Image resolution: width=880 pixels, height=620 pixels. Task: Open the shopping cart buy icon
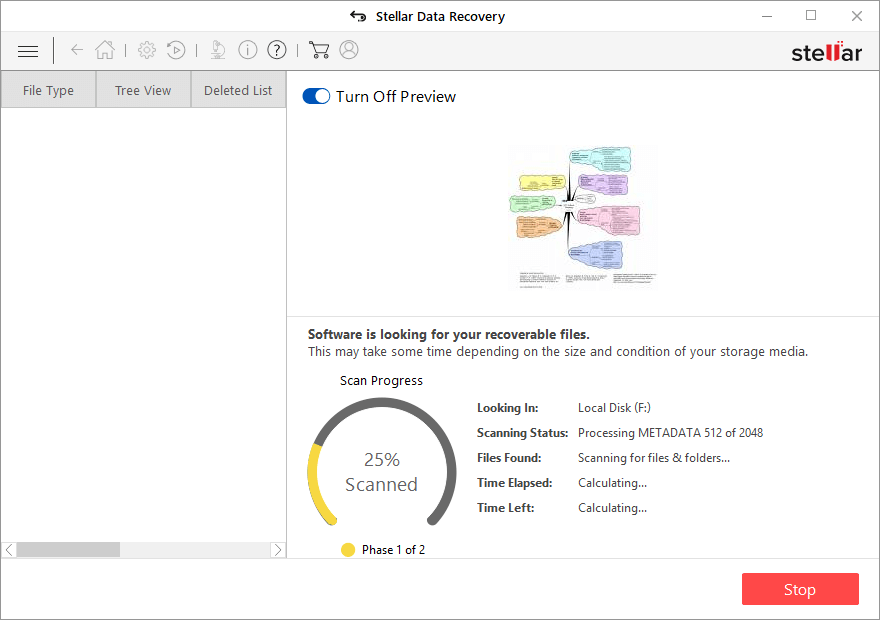pos(319,50)
